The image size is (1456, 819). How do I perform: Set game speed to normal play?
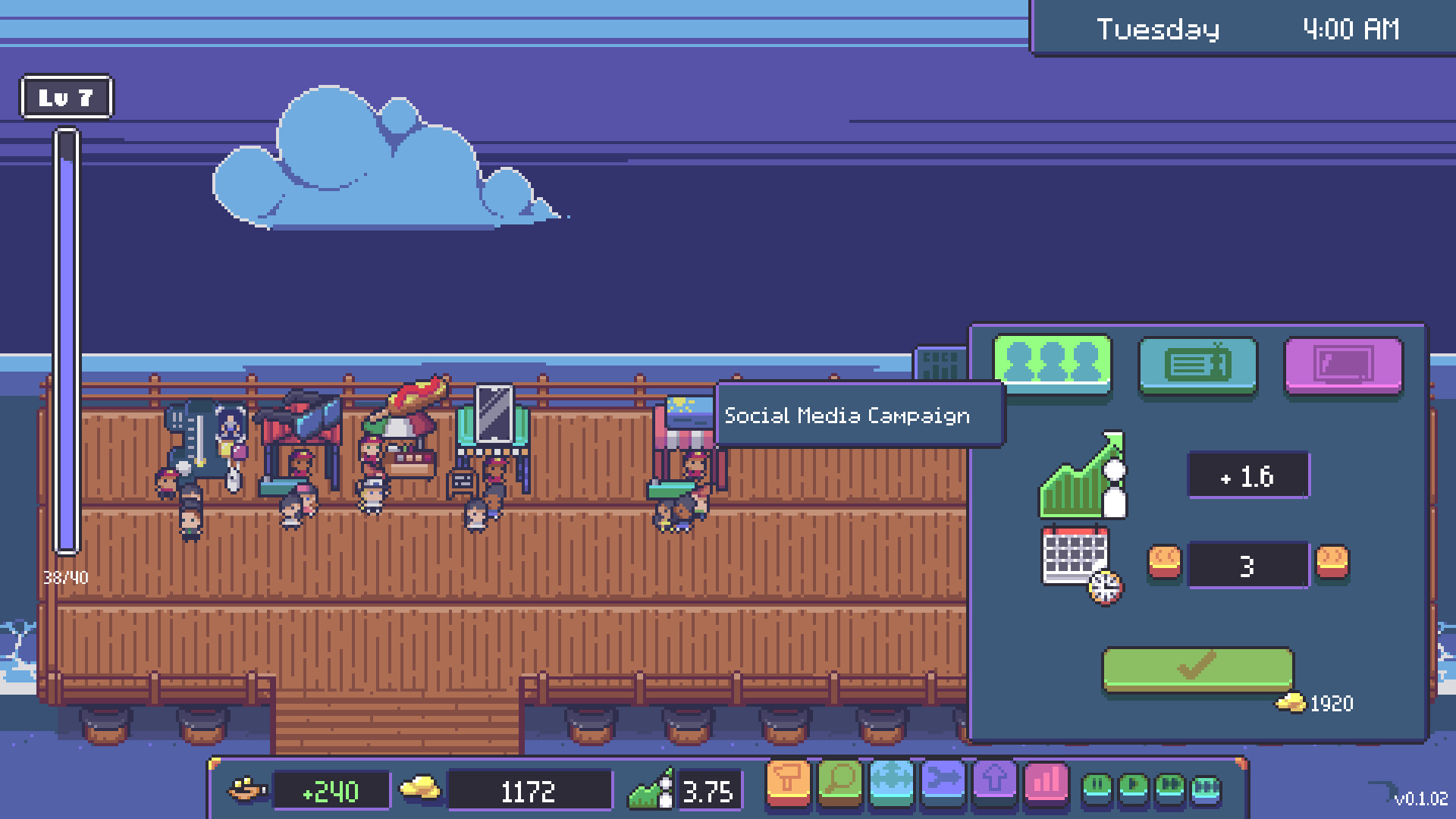point(1134,789)
